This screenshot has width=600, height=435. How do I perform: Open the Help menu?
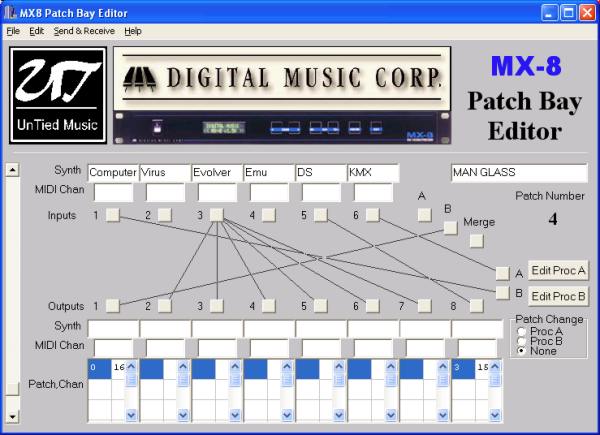[x=133, y=31]
